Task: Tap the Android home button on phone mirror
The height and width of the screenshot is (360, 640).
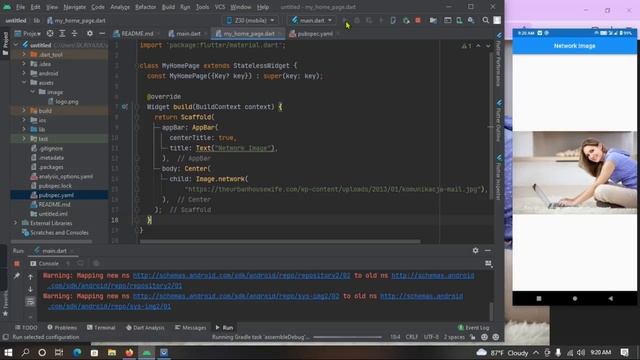Action: click(x=575, y=298)
